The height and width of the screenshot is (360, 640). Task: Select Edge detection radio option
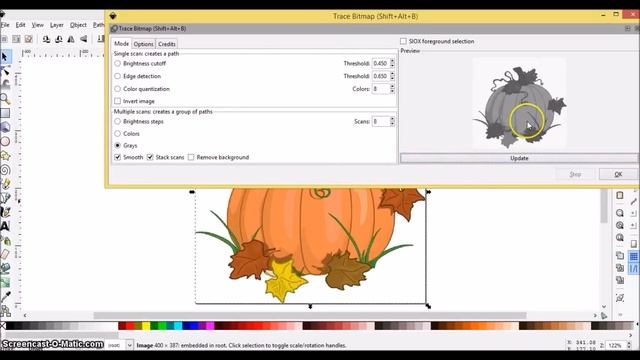(118, 76)
